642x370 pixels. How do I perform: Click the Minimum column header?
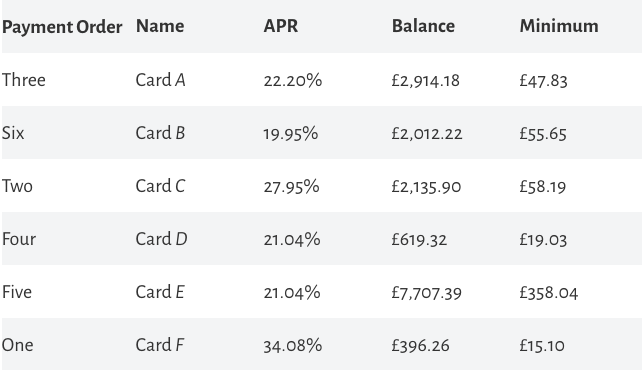pos(559,26)
